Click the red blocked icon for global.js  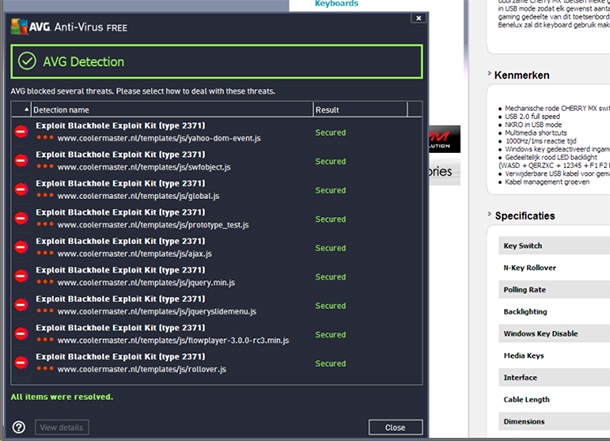pos(21,189)
